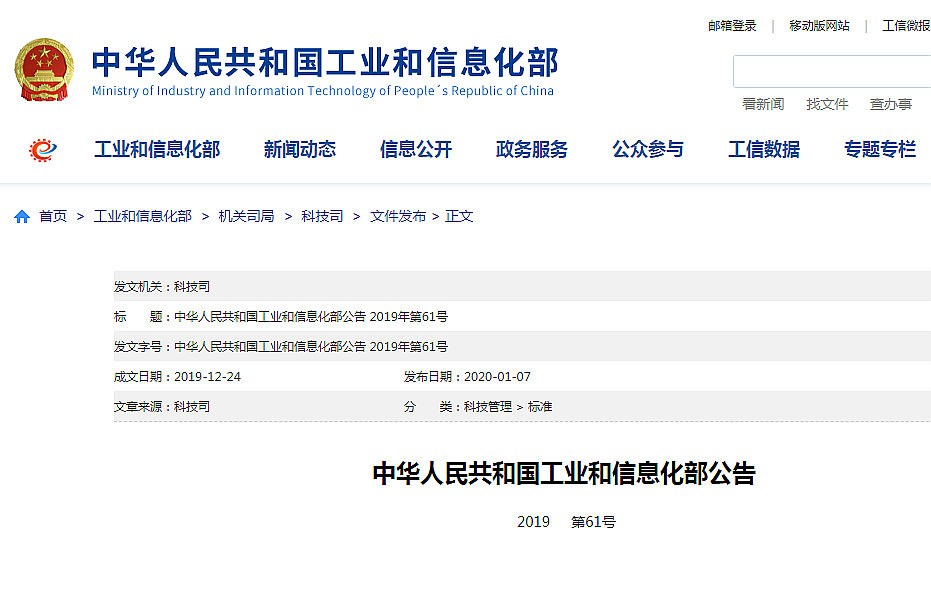
Task: Switch to the 找文件 search tab
Action: (828, 104)
